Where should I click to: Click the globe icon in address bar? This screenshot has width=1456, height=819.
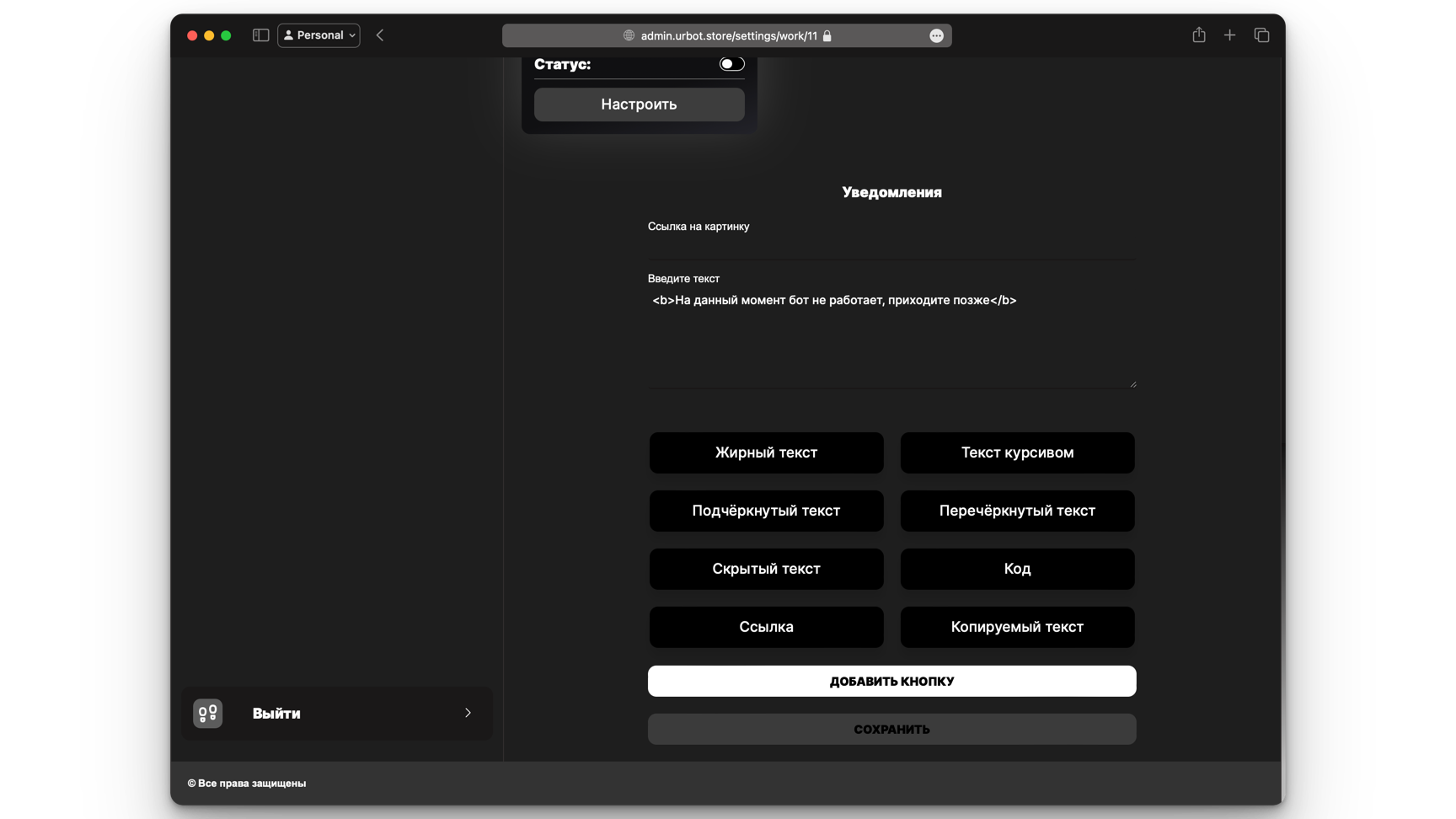click(629, 35)
